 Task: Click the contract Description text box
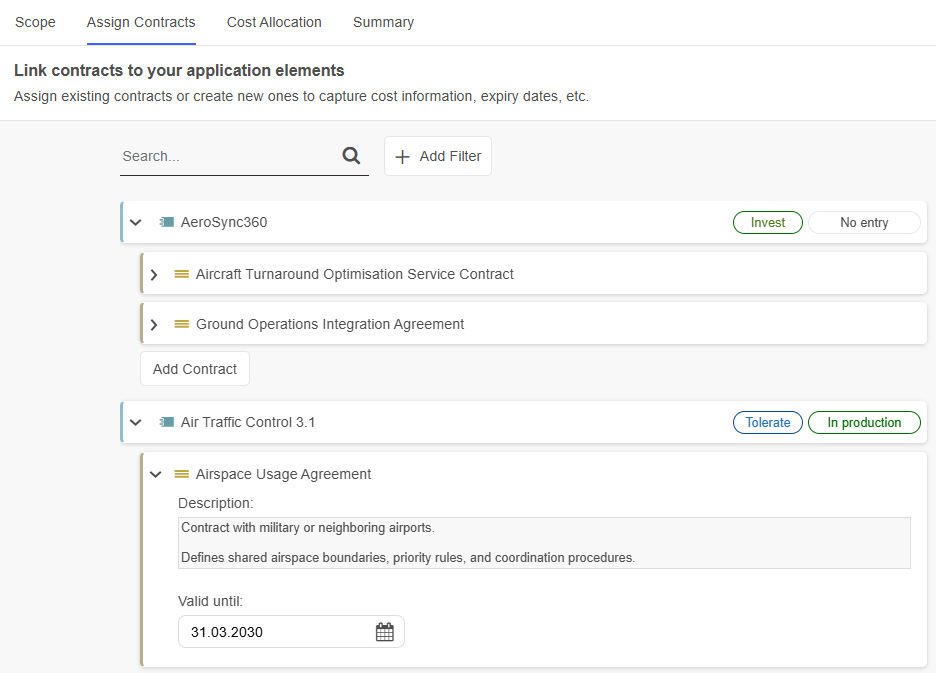[544, 542]
